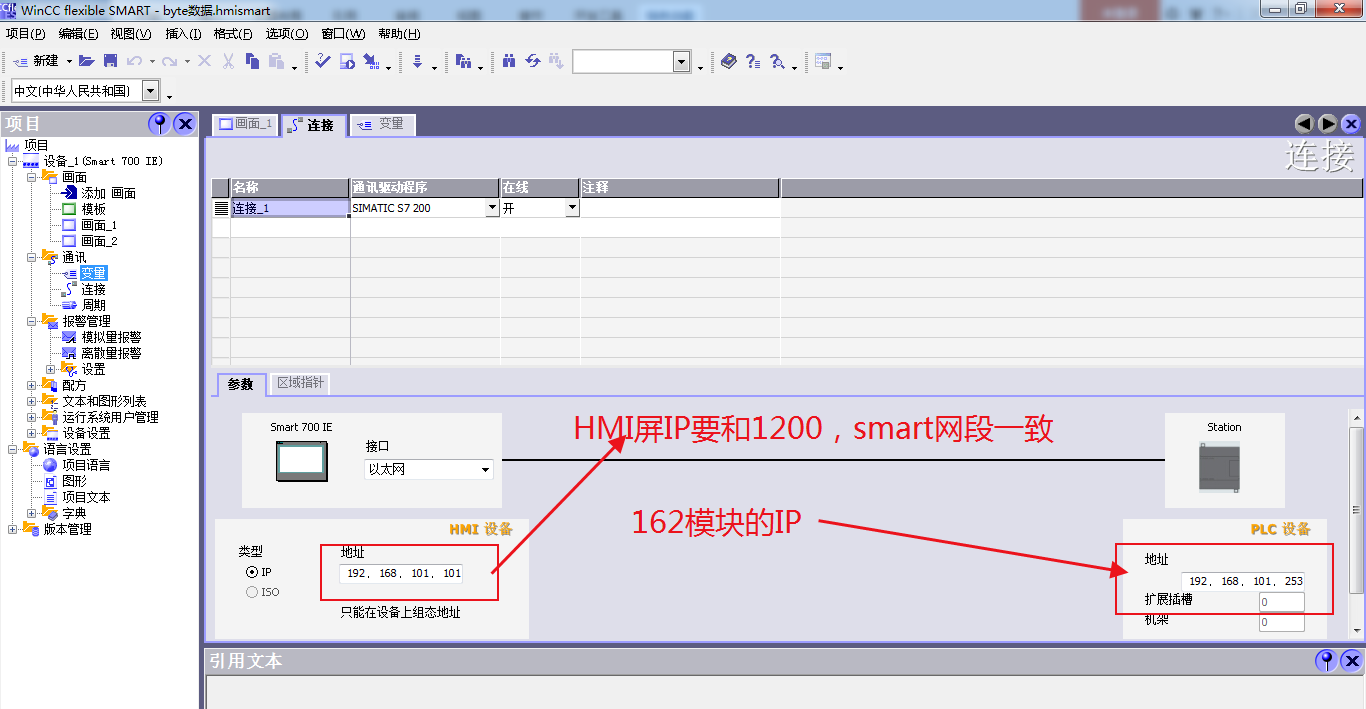Viewport: 1366px width, 709px height.
Task: Select 模拟量报警 in the project tree
Action: (x=111, y=337)
